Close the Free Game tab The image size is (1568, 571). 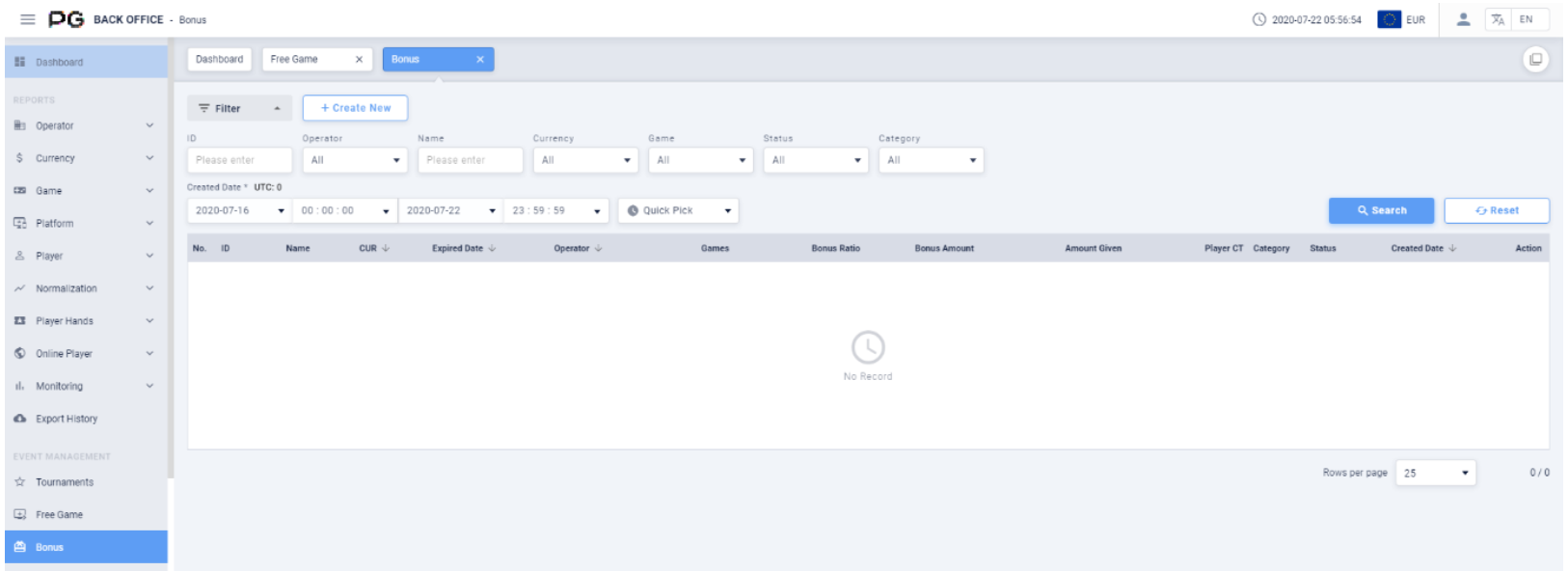pos(359,60)
